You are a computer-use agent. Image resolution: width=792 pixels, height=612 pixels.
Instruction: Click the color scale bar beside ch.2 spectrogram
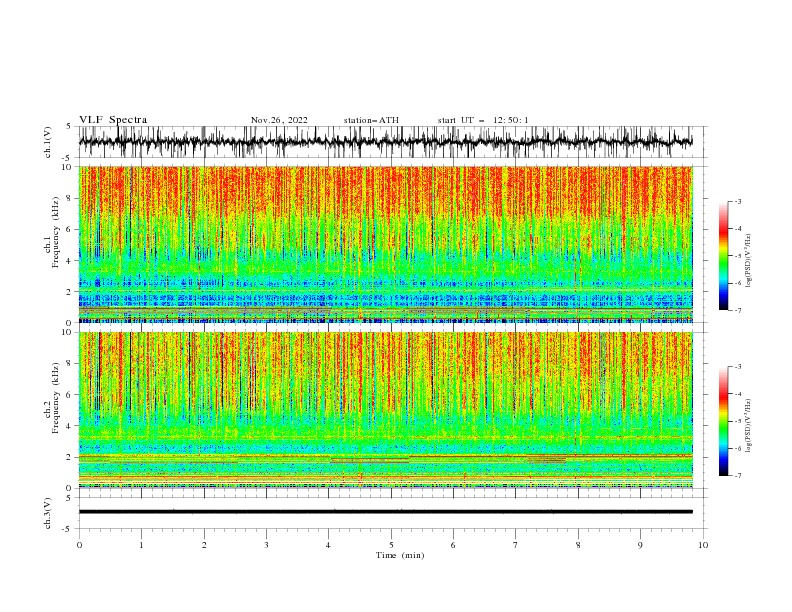pos(723,421)
